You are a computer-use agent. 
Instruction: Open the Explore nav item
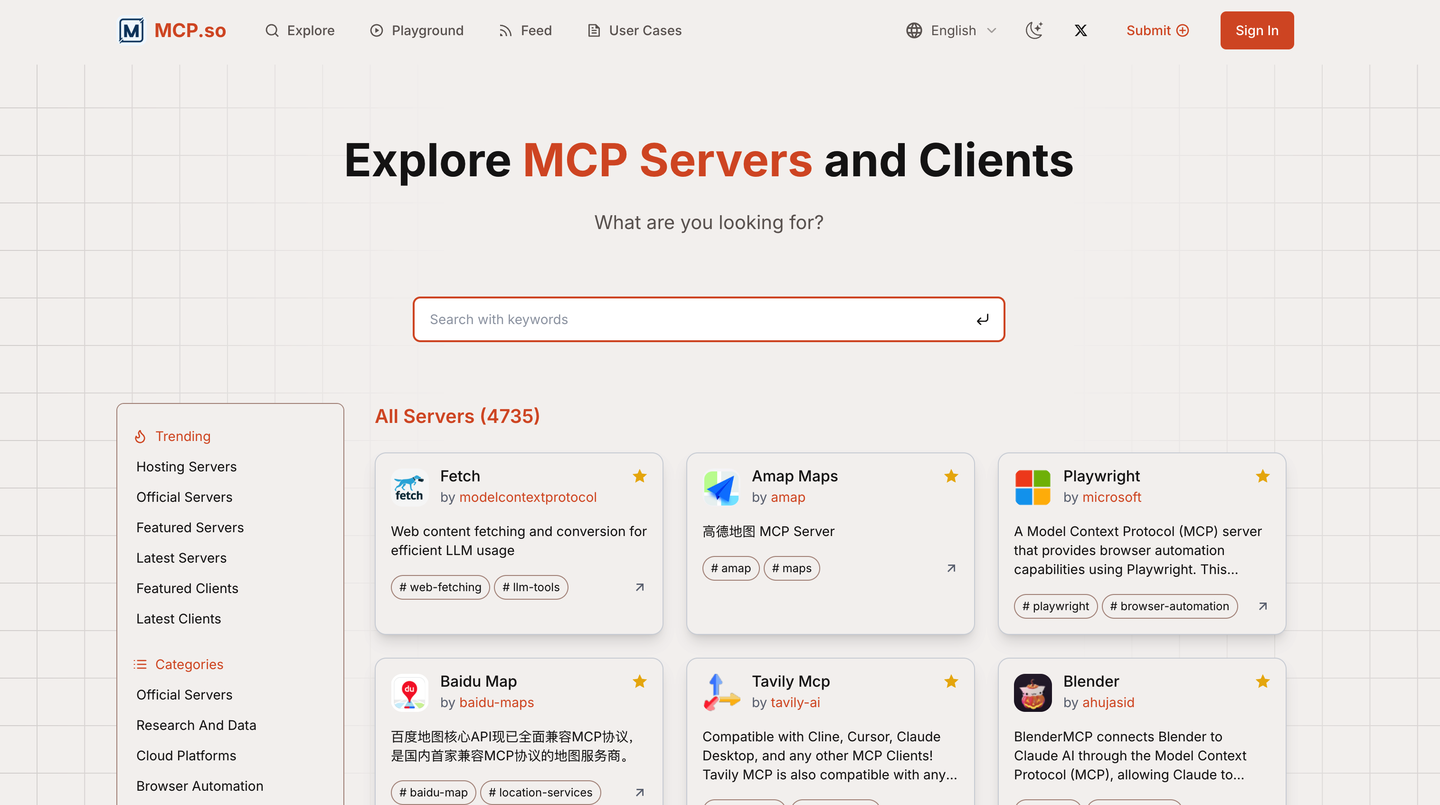(x=300, y=31)
